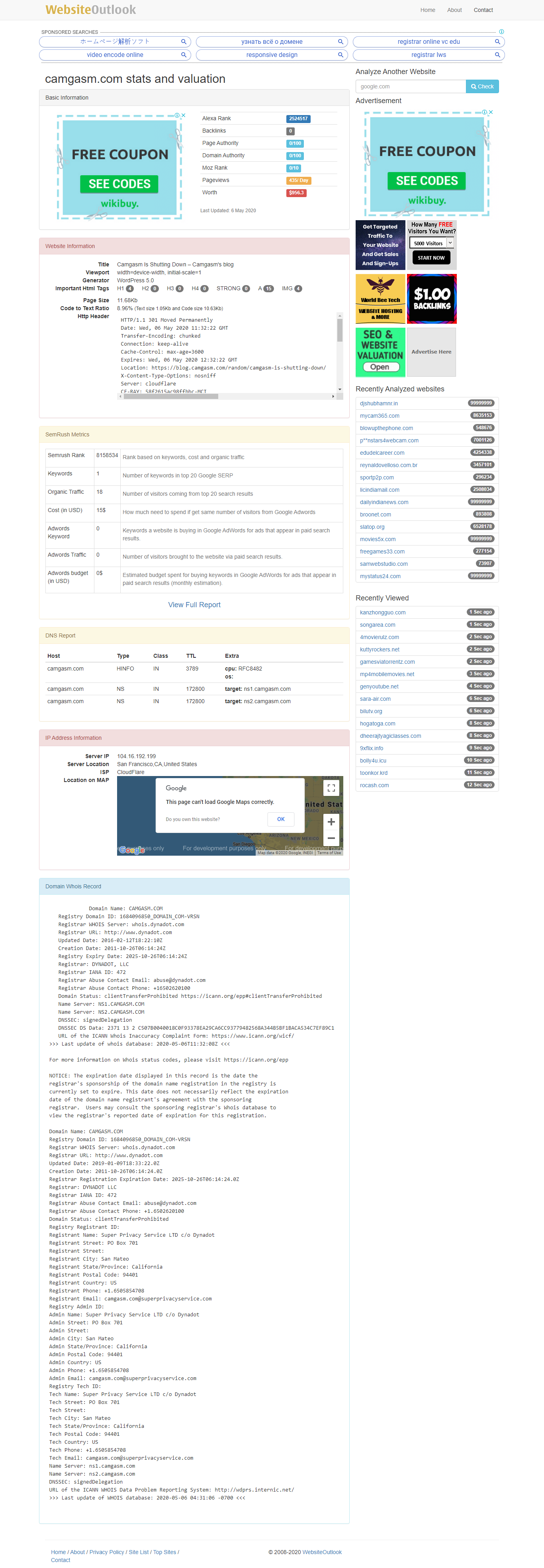Open the About menu item
This screenshot has width=544, height=1568.
tap(454, 10)
